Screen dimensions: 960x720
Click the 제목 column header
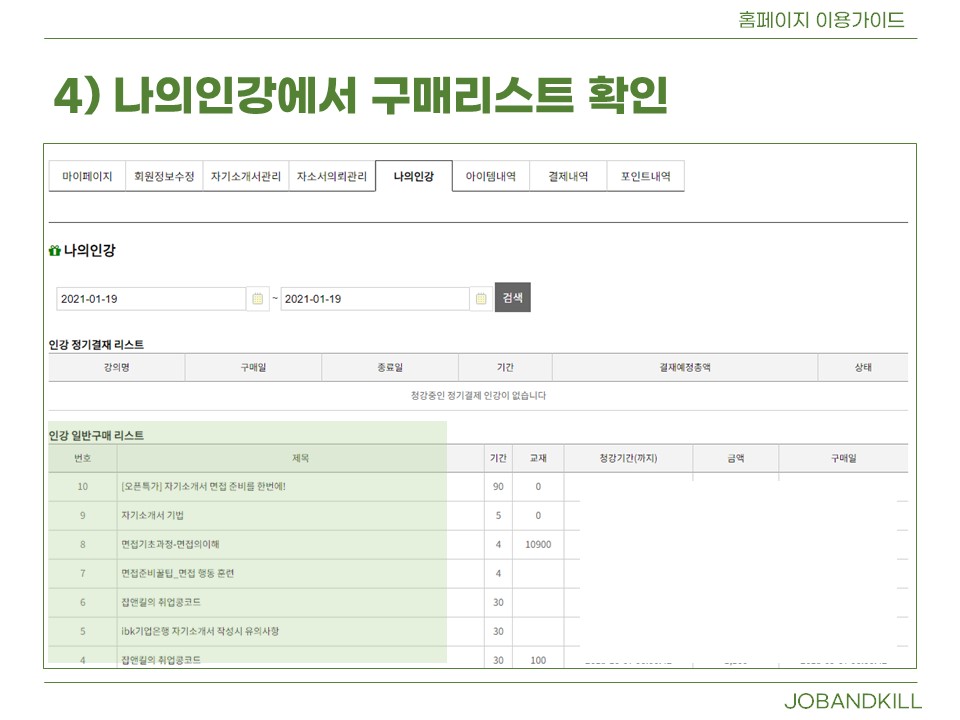(x=300, y=458)
